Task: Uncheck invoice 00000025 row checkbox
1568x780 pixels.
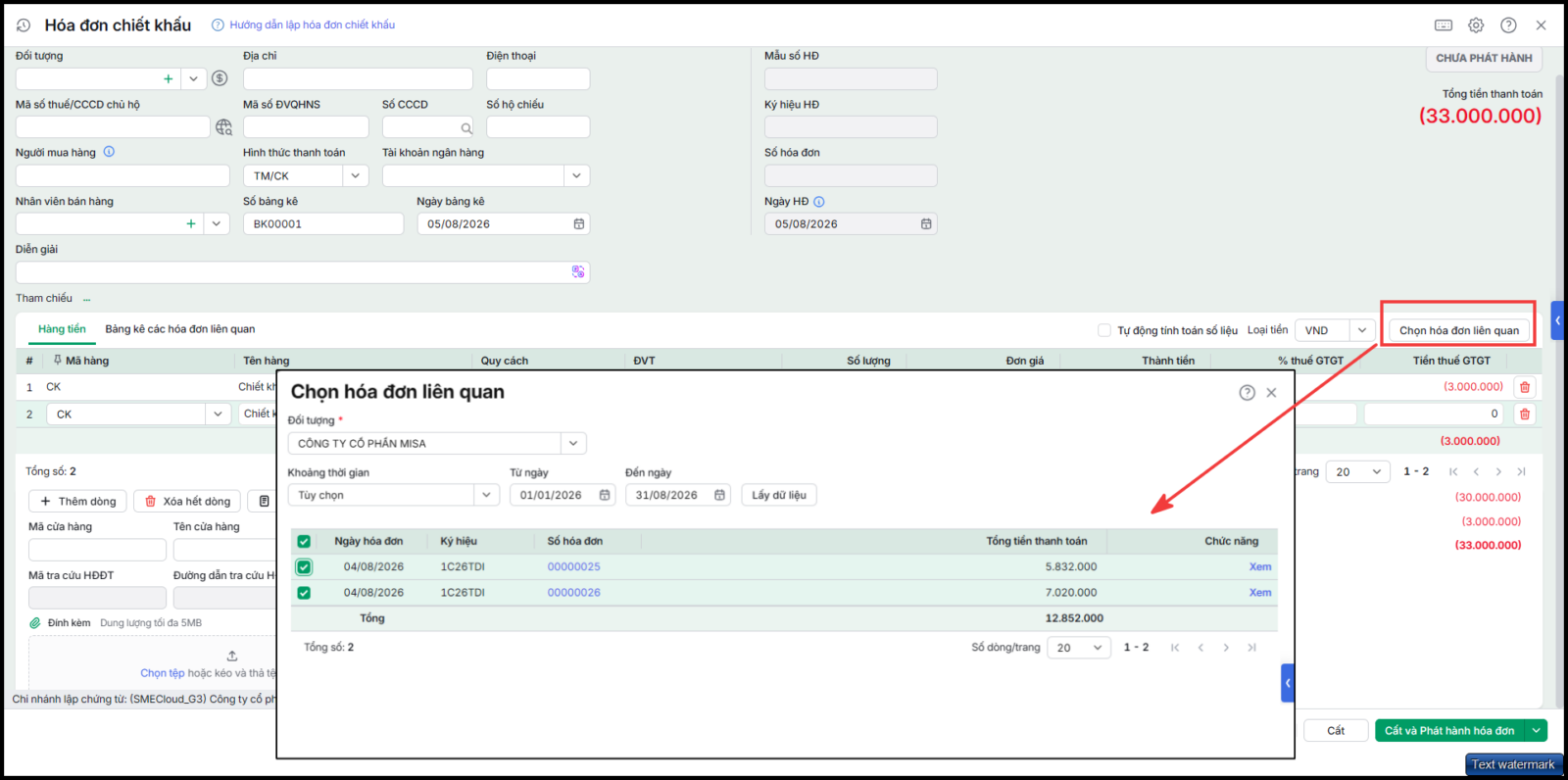Action: [x=304, y=567]
